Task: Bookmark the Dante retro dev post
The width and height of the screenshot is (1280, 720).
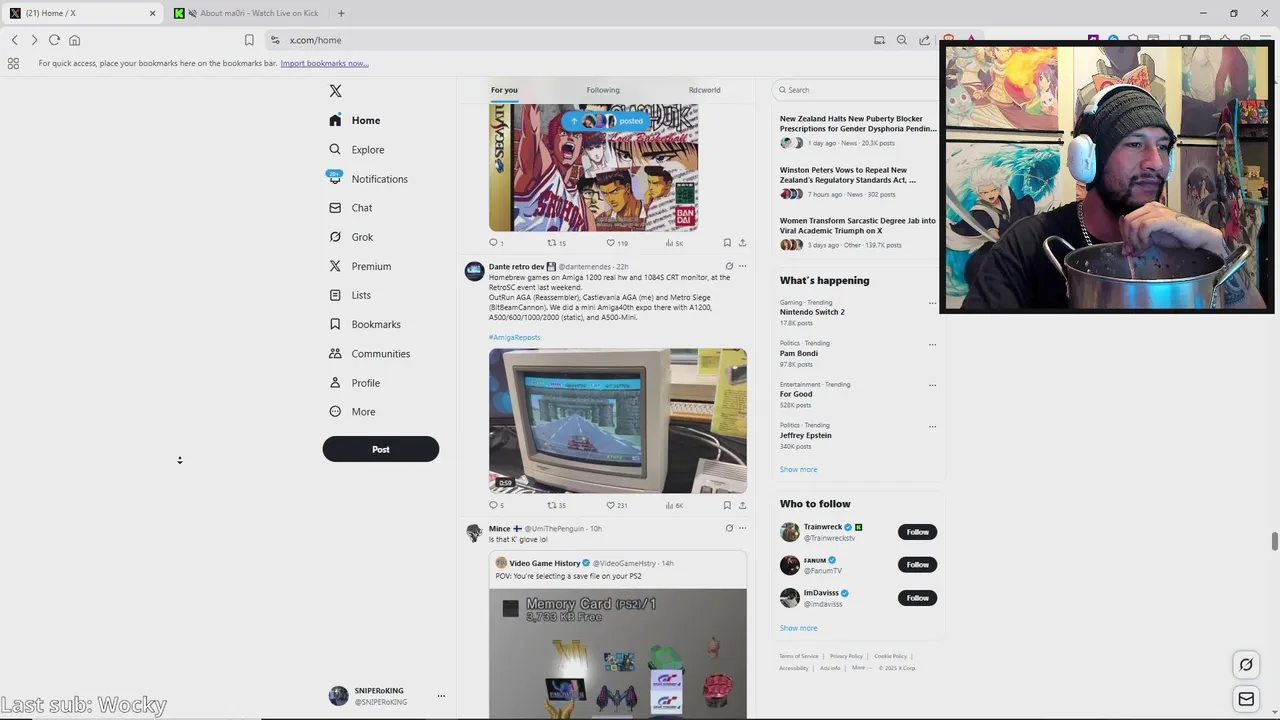Action: (x=727, y=506)
